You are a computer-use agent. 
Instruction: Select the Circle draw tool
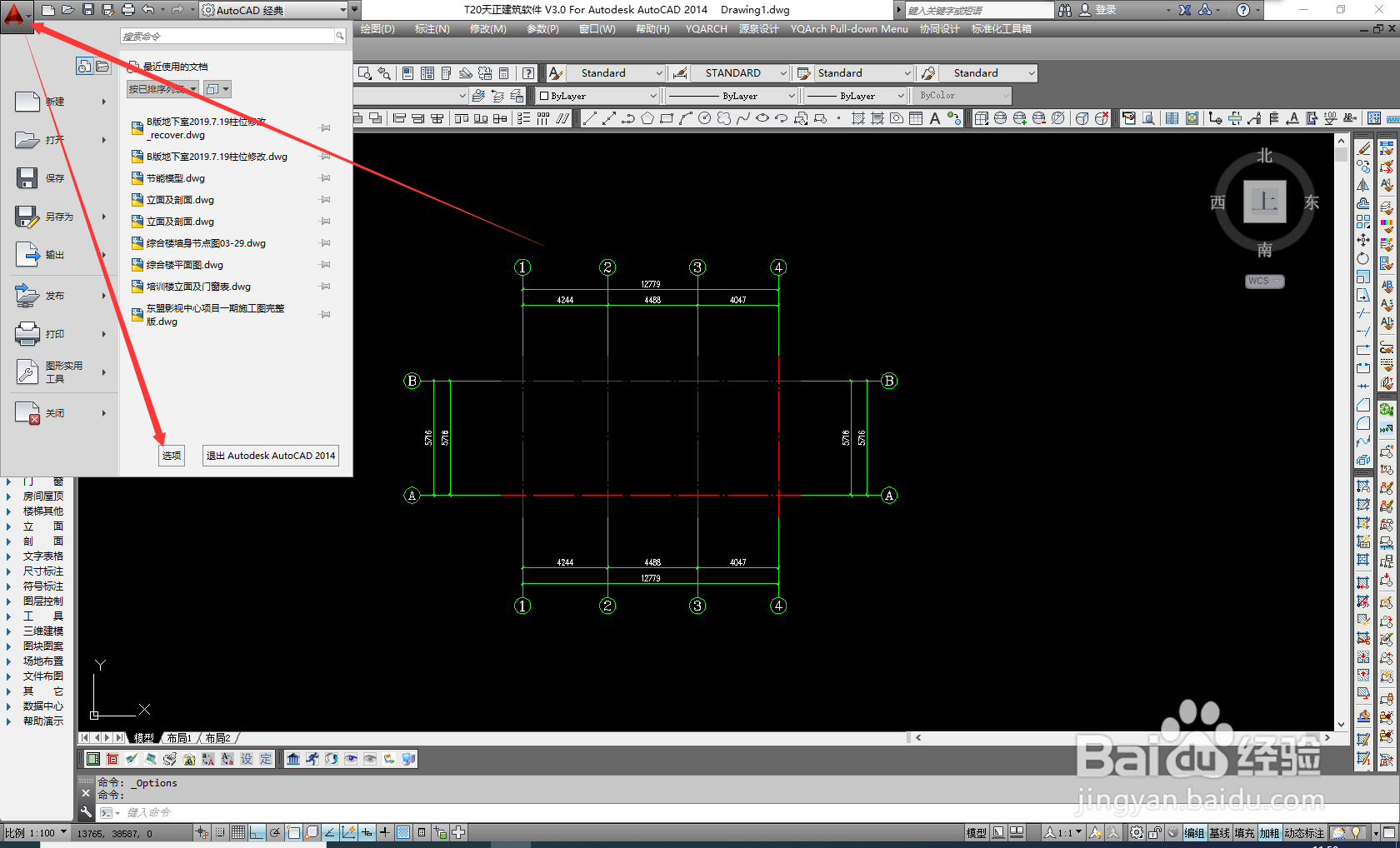704,118
